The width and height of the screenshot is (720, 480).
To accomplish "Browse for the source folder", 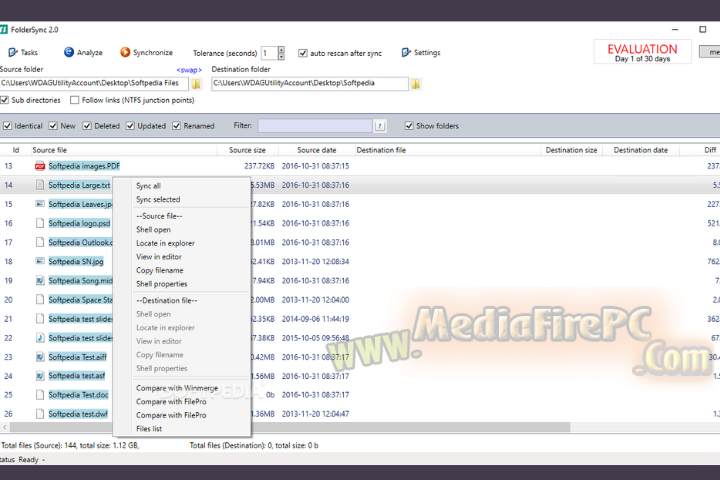I will coord(196,84).
